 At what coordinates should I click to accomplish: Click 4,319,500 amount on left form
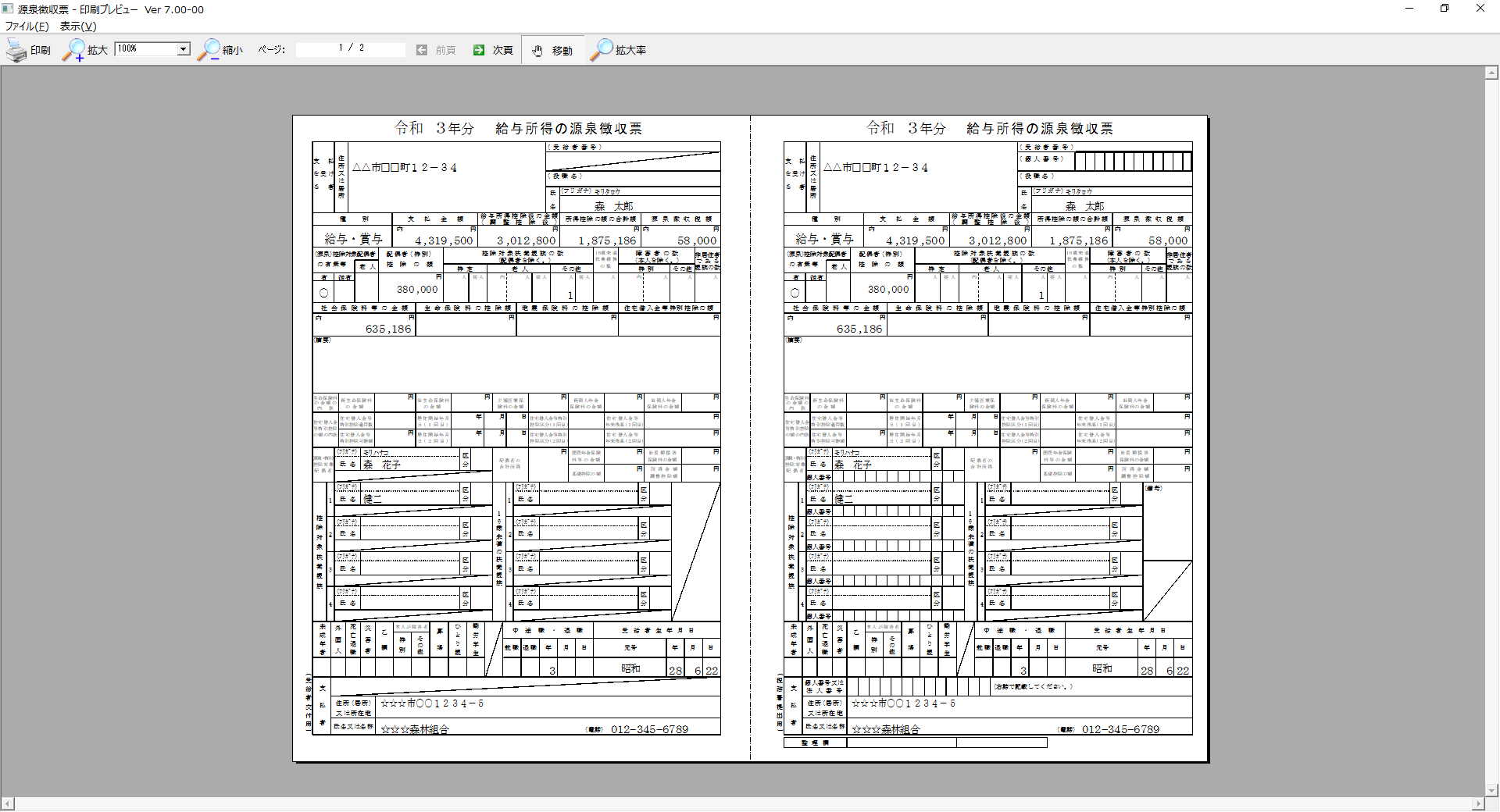[444, 240]
